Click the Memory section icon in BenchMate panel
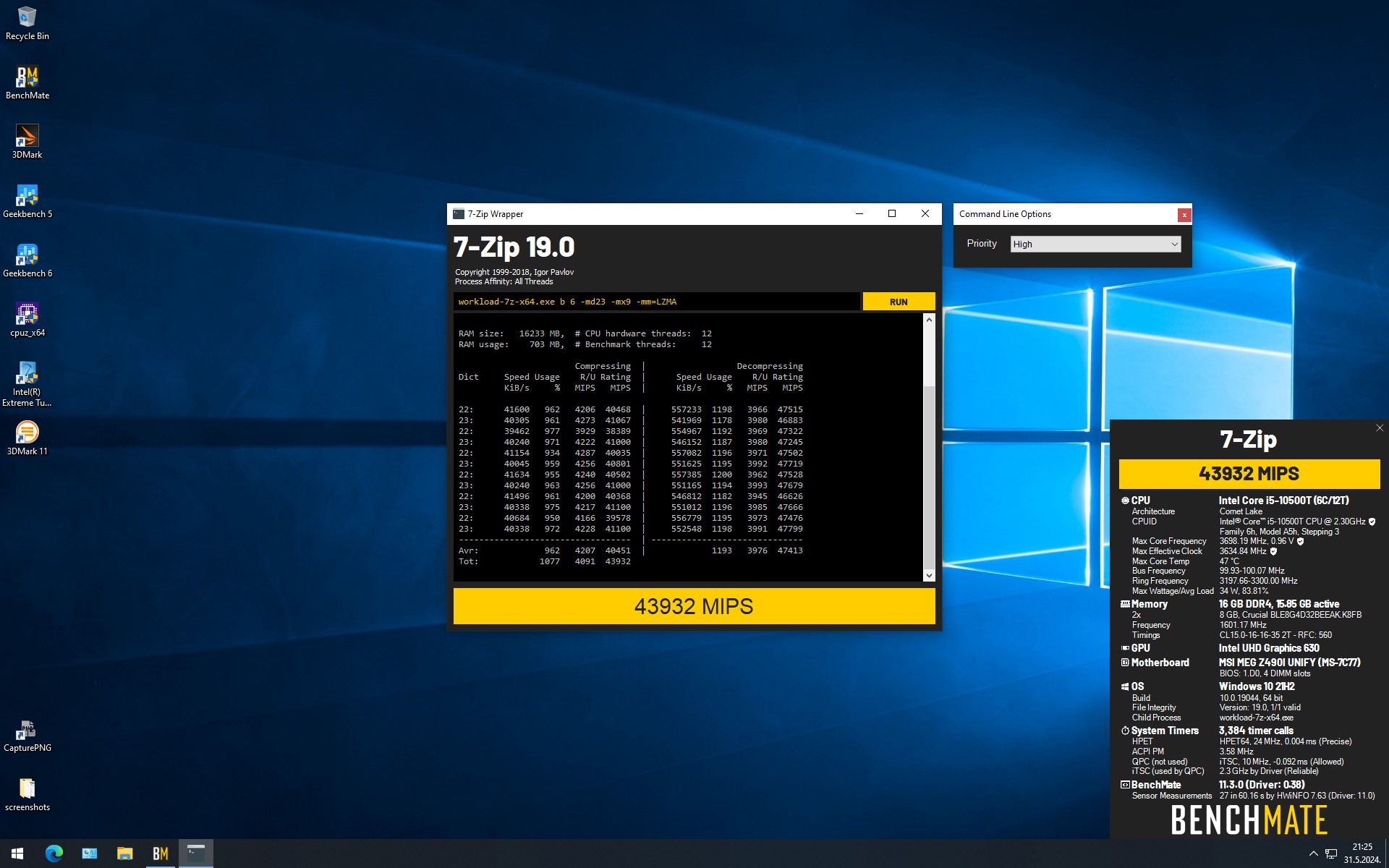Image resolution: width=1389 pixels, height=868 pixels. [1125, 604]
